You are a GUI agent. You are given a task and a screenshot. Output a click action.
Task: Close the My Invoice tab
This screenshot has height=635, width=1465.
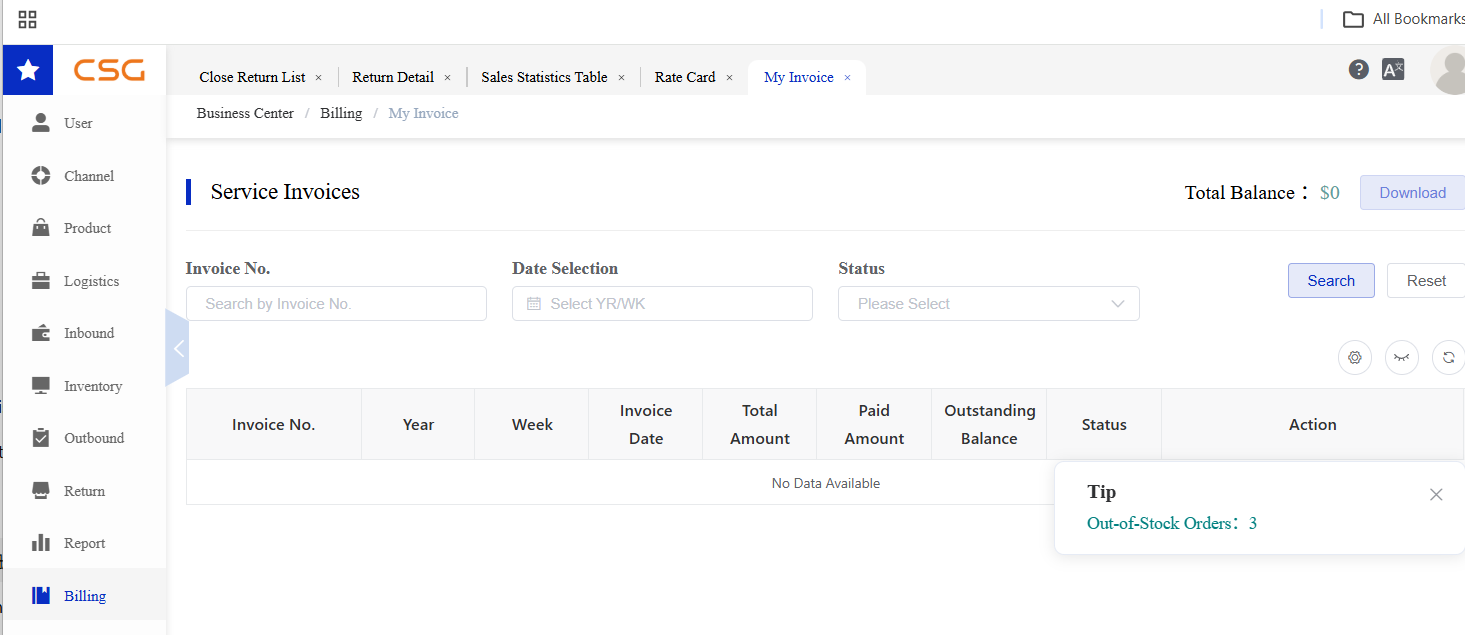coord(847,78)
